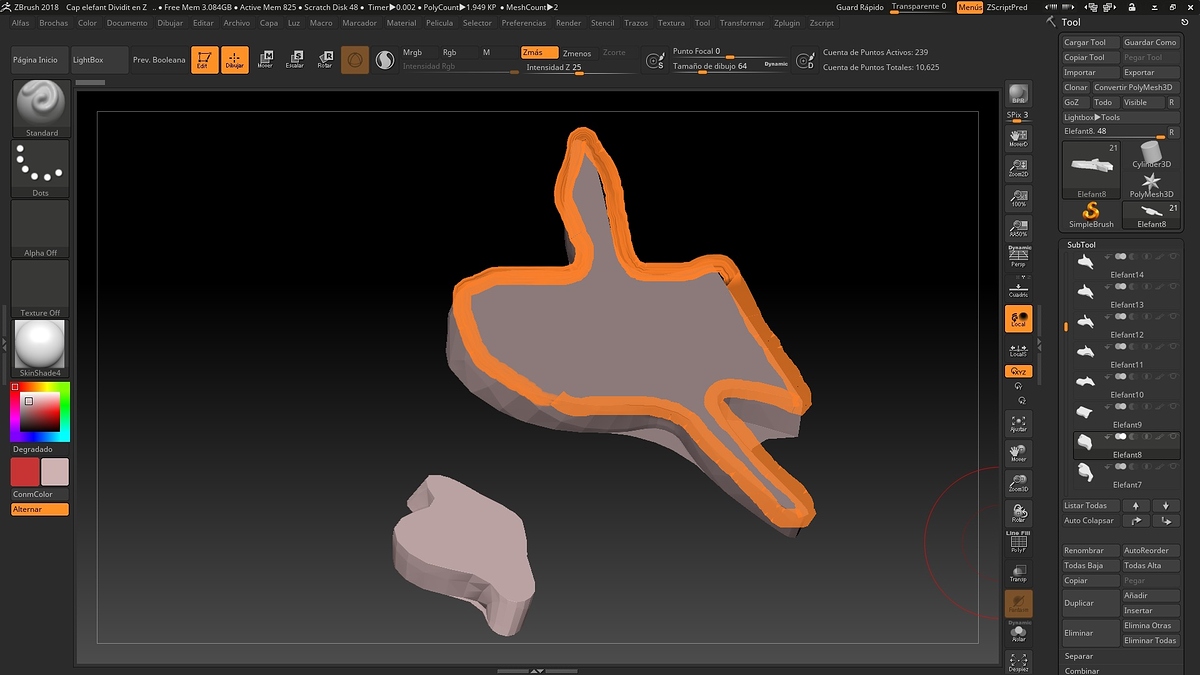Open the Alfas menu
This screenshot has width=1200, height=675.
coord(20,22)
